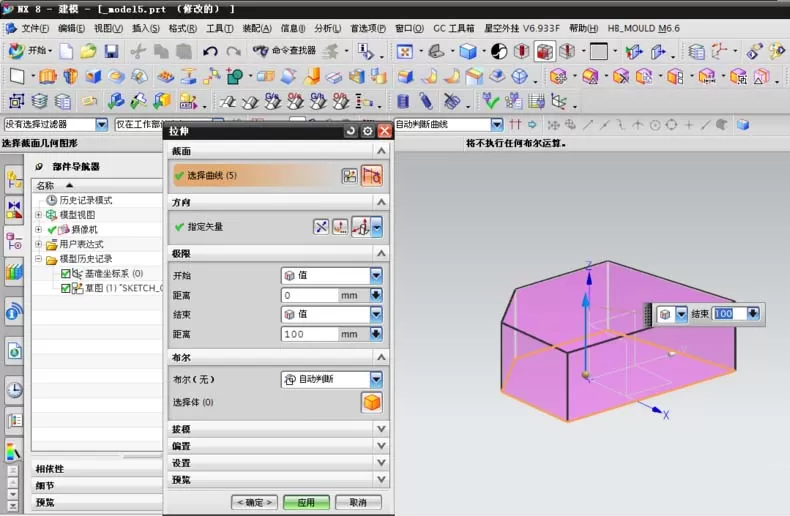Click the 取消 button
Viewport: 790px width, 516px height.
pyautogui.click(x=358, y=502)
